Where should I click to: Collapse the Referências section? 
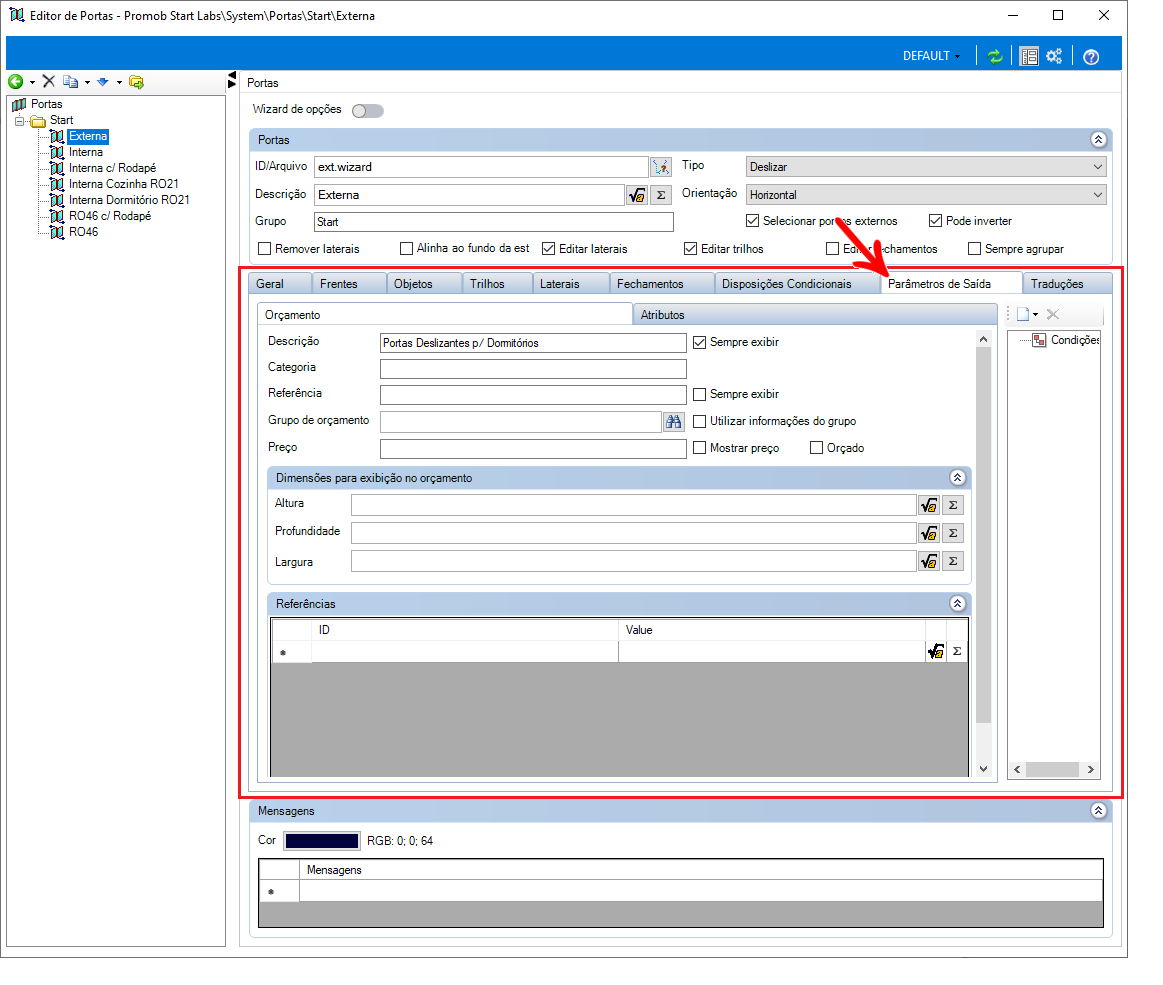pyautogui.click(x=958, y=604)
